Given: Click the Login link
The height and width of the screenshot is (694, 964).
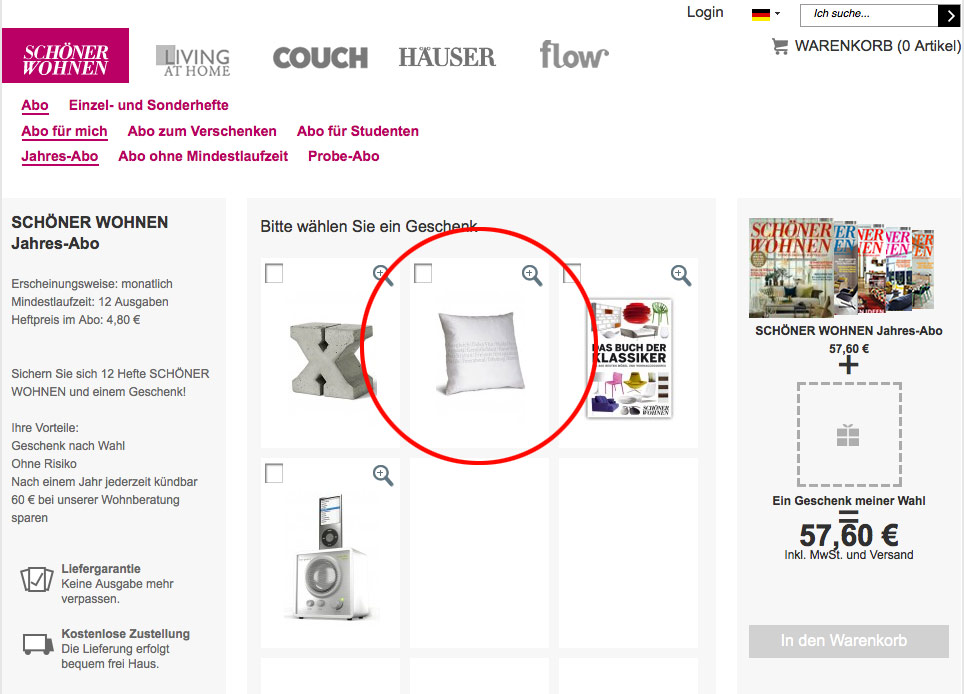Looking at the screenshot, I should coord(705,12).
